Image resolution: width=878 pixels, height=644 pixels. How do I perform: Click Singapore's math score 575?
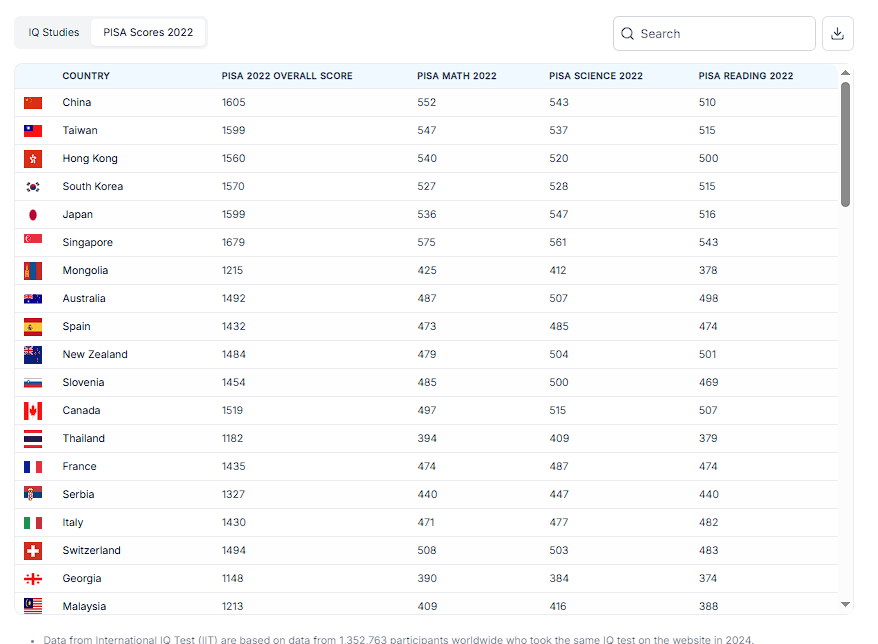pos(426,242)
